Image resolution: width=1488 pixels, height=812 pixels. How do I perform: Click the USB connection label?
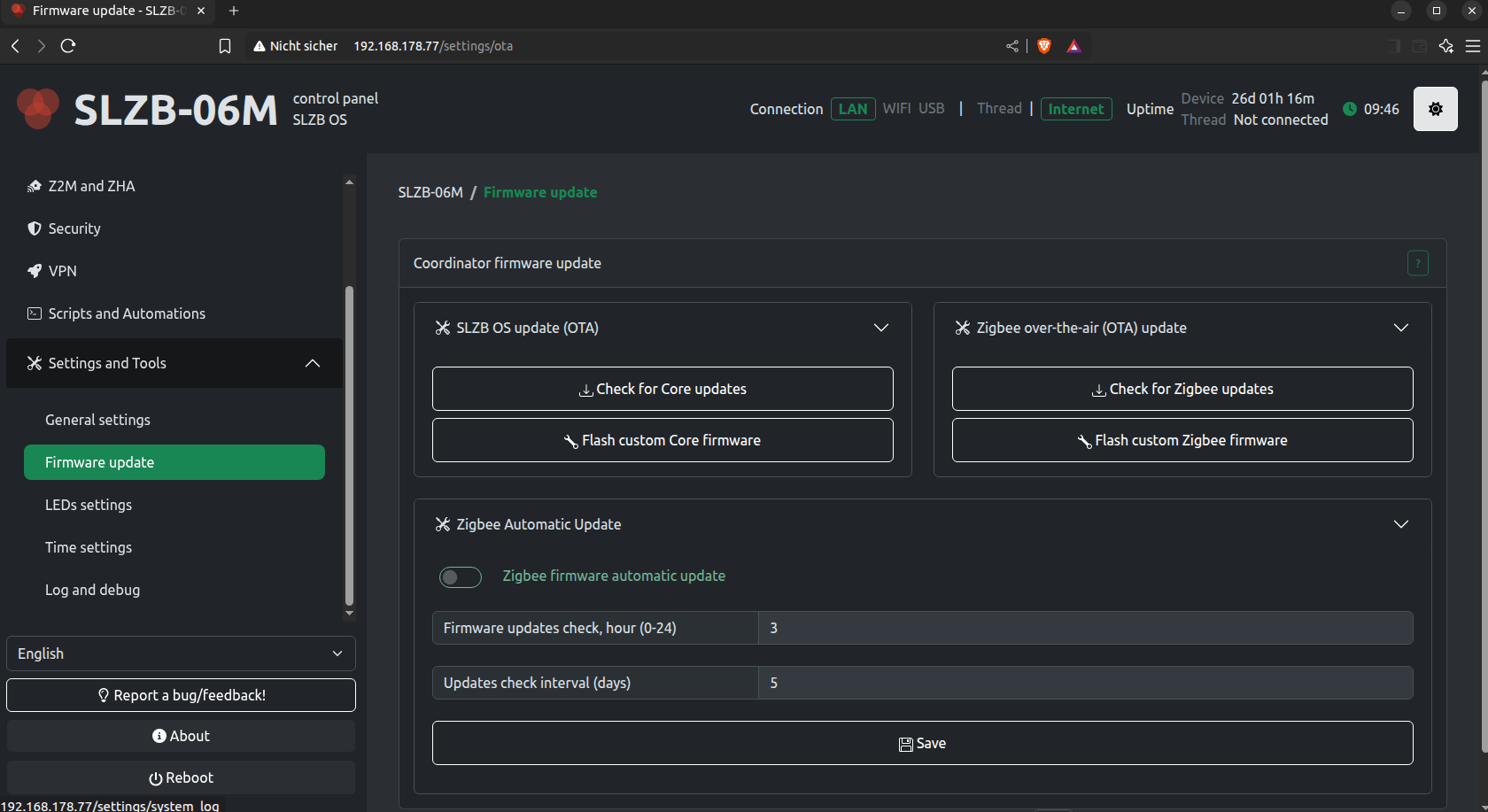point(931,108)
